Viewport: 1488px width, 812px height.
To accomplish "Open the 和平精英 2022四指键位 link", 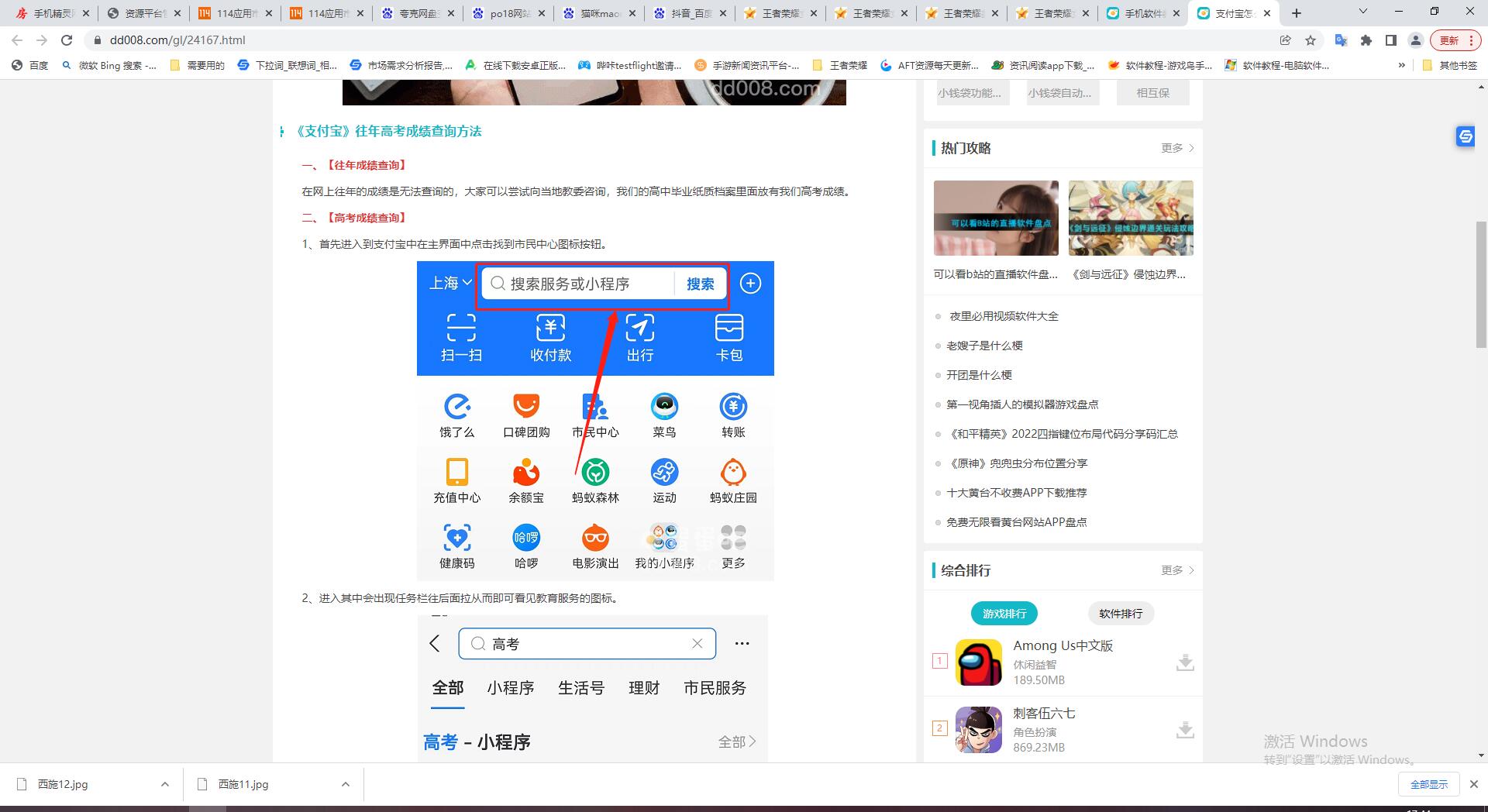I will (1062, 434).
